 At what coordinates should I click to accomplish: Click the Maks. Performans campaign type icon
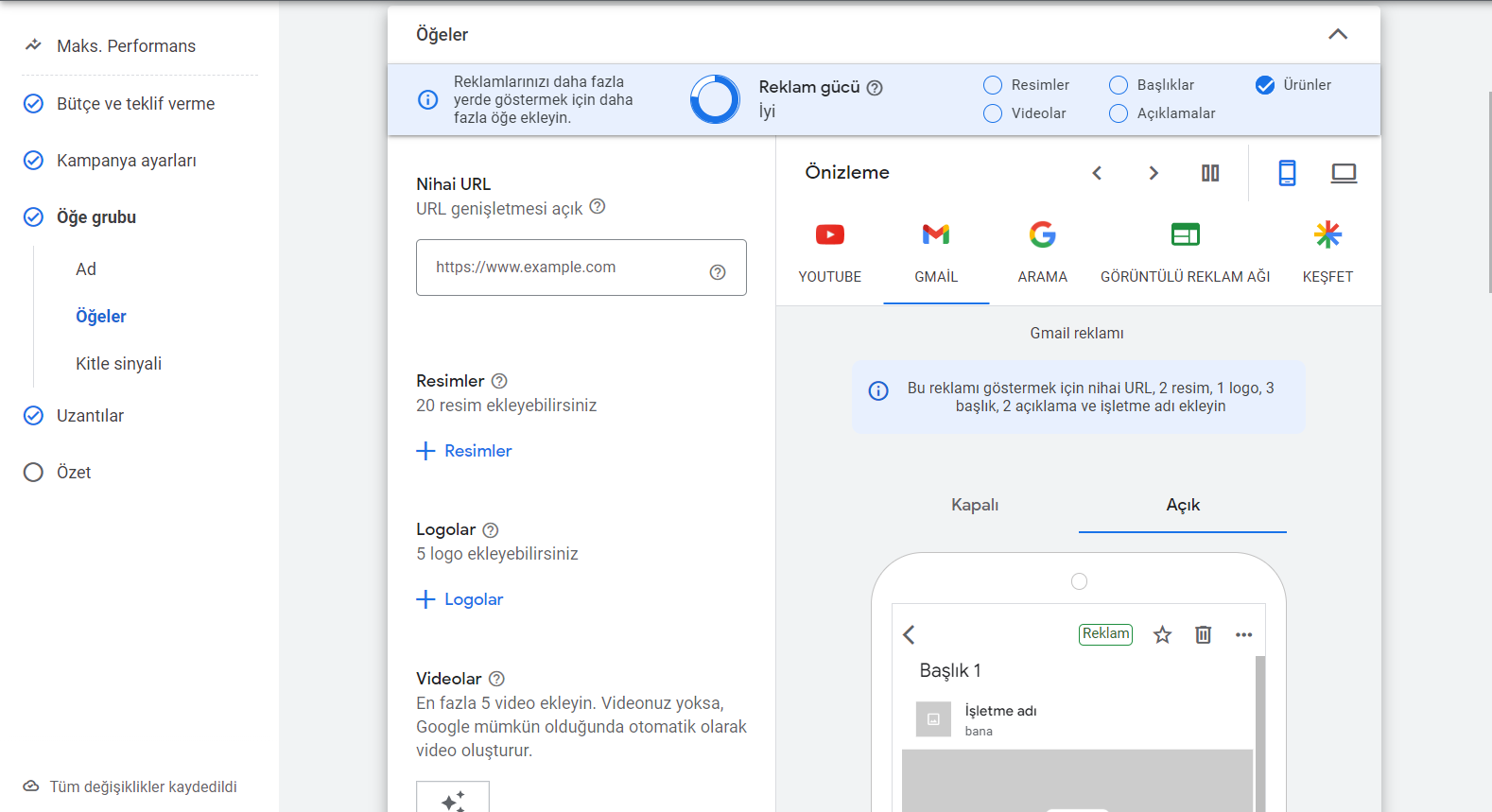[x=33, y=45]
